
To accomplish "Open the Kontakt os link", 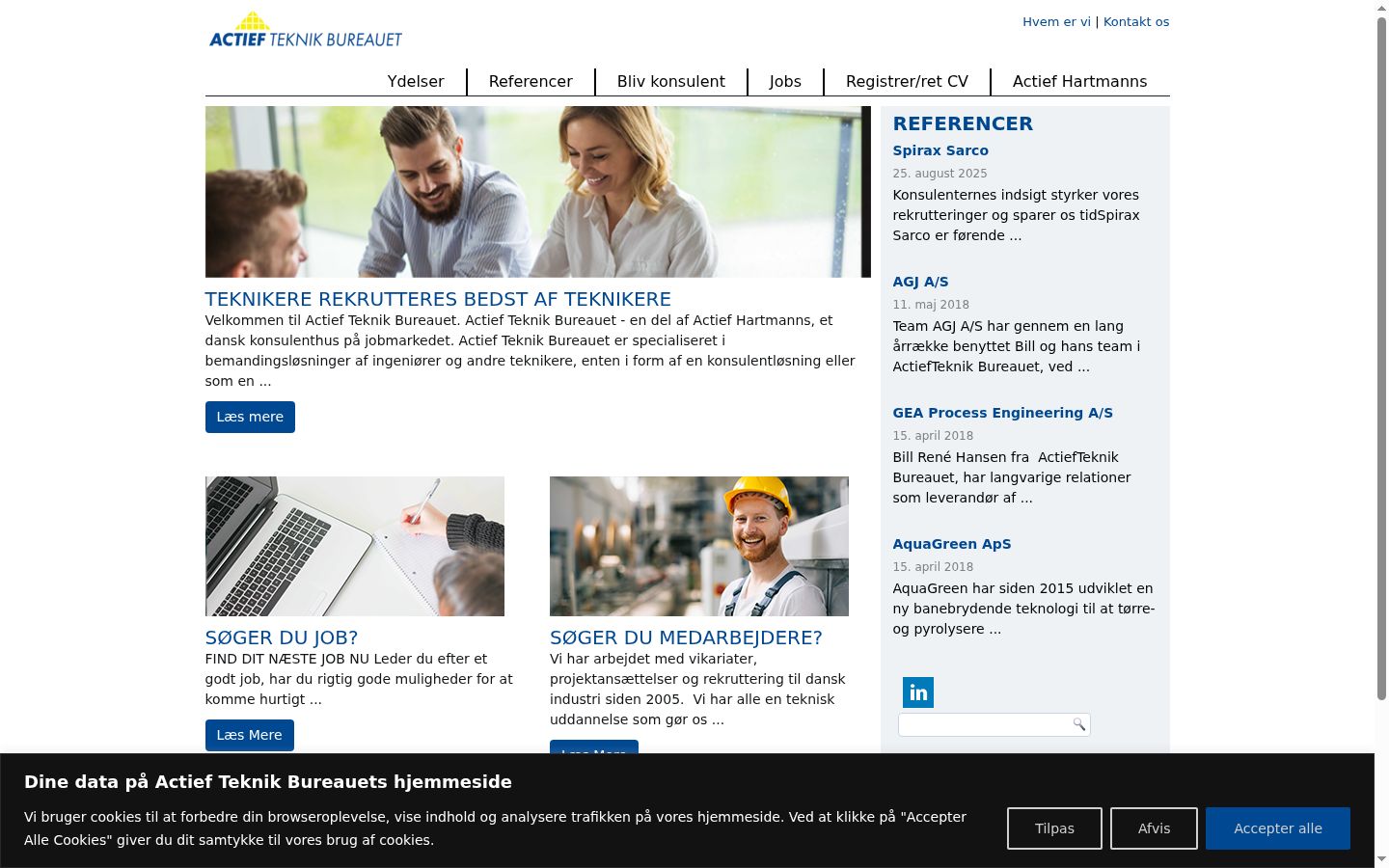I will (1136, 22).
